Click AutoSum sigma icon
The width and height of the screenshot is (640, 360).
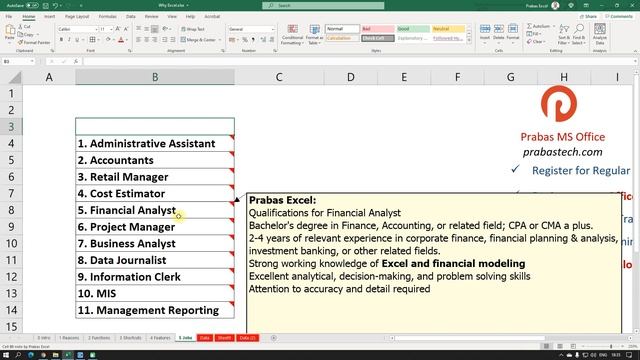(x=529, y=27)
